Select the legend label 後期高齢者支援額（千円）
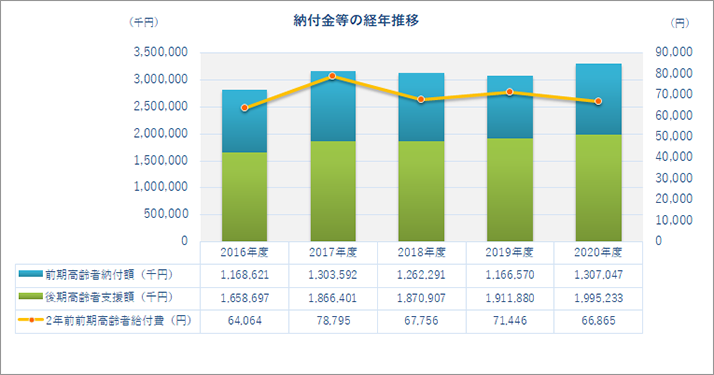This screenshot has height=375, width=714. (x=109, y=297)
